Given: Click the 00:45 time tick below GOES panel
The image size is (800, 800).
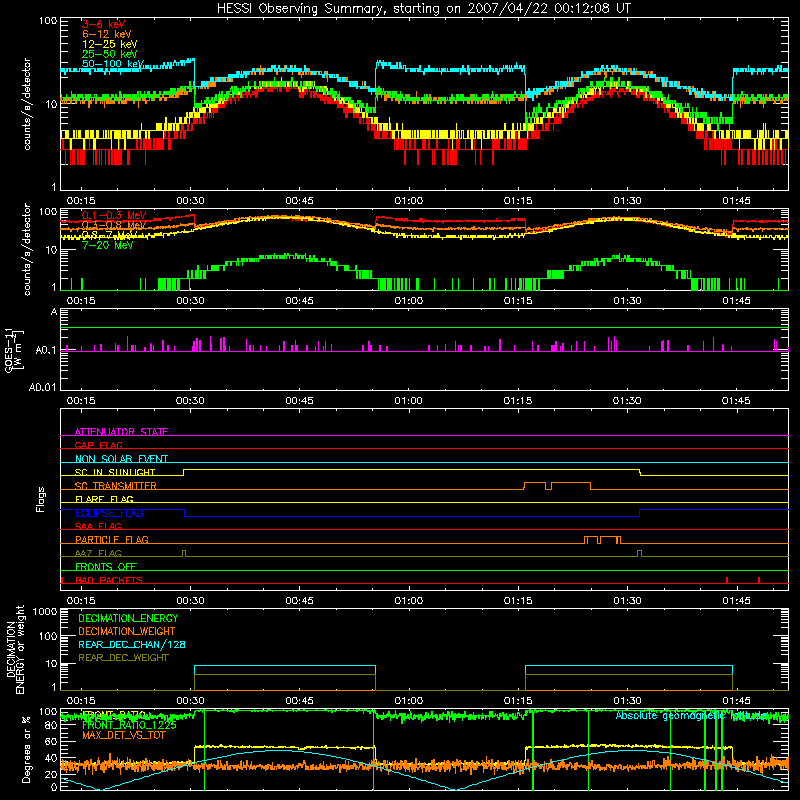Looking at the screenshot, I should coord(299,401).
